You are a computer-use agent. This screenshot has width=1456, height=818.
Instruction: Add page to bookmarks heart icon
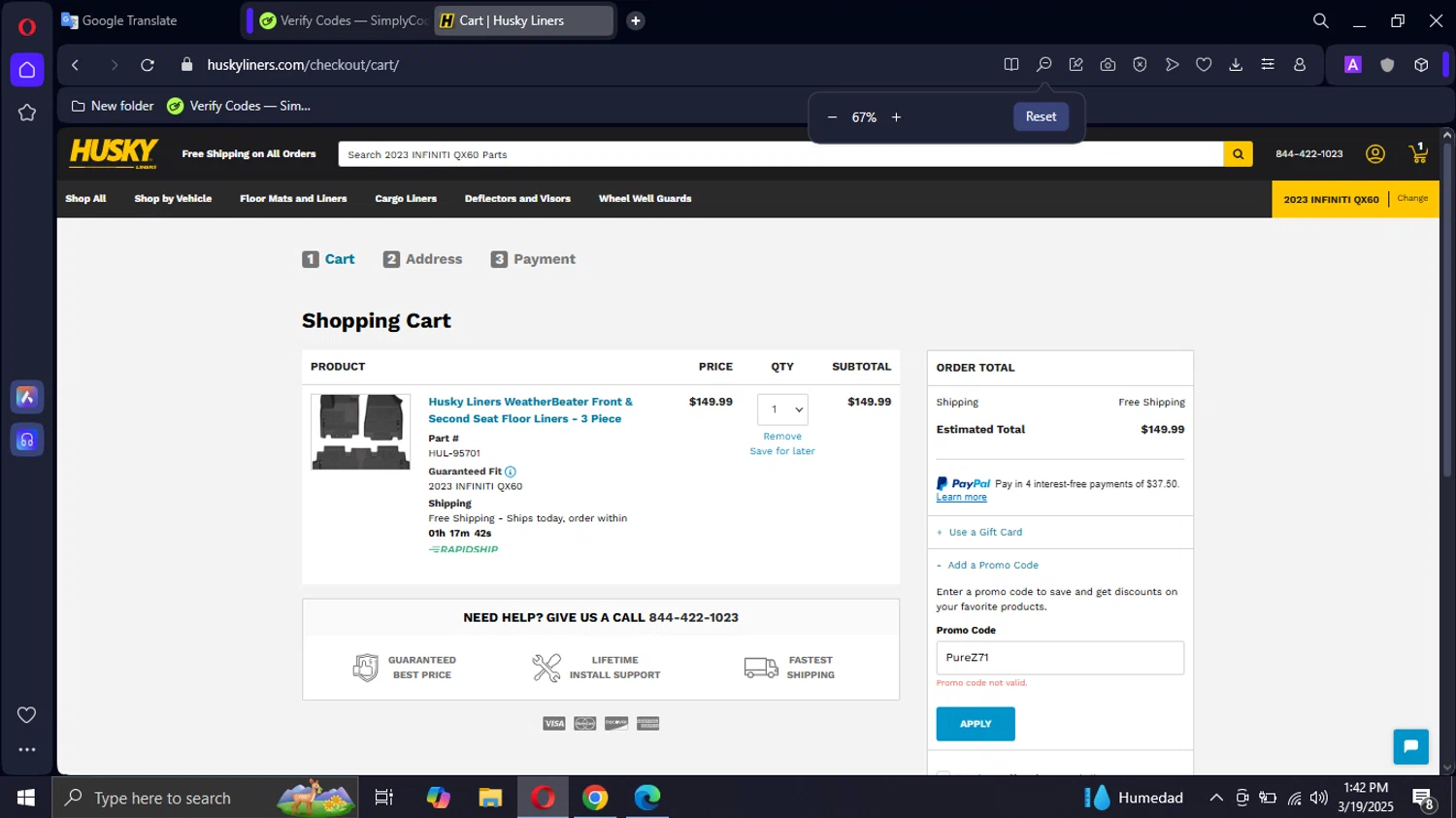click(1204, 65)
